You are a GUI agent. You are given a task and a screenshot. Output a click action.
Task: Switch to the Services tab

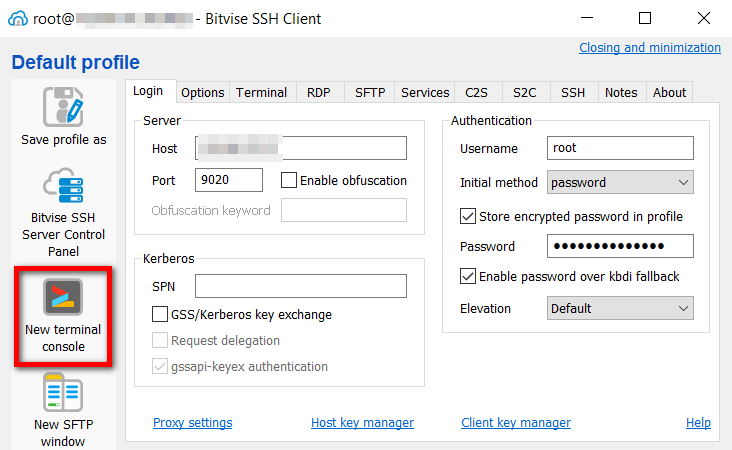425,92
